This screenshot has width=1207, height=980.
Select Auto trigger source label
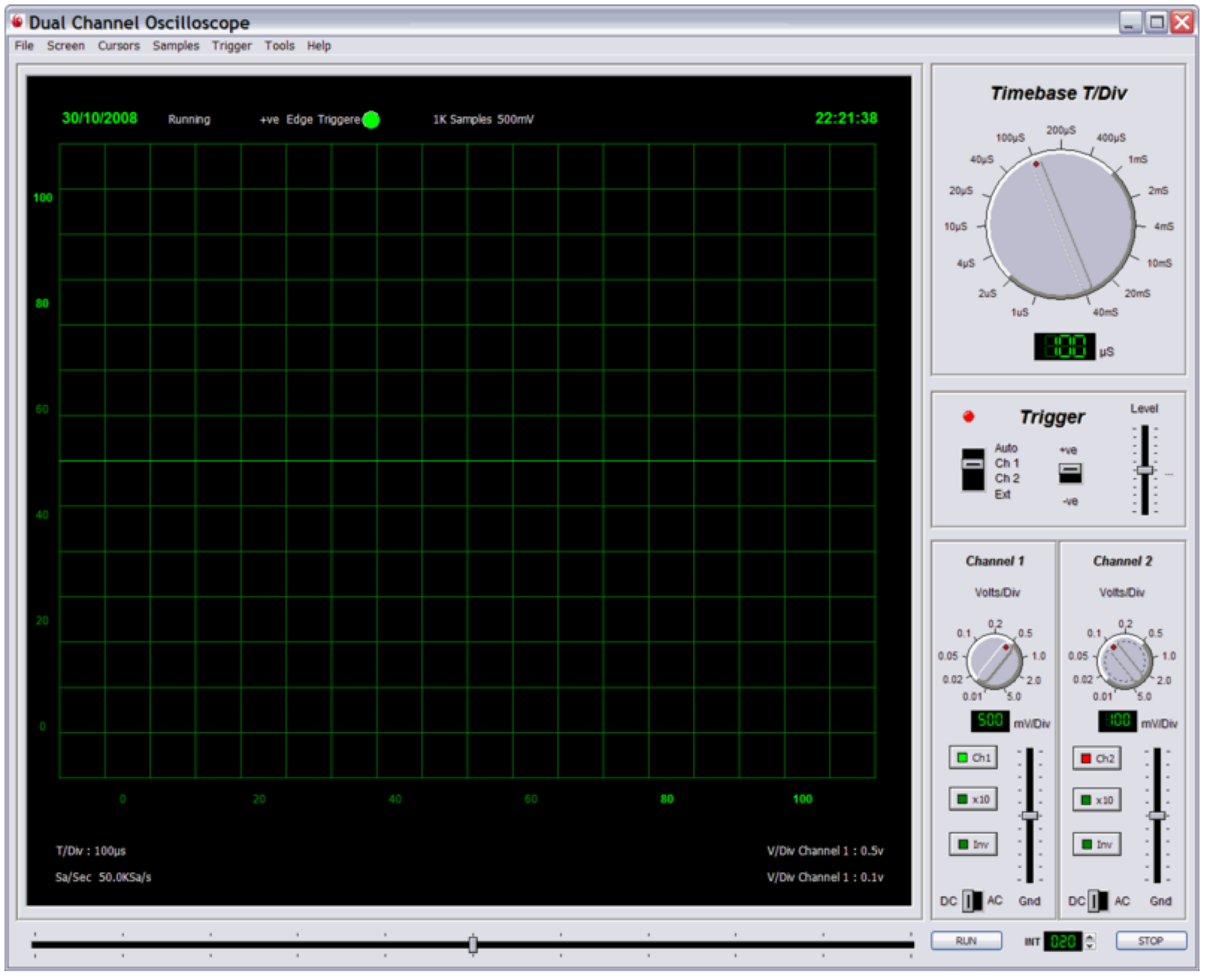coord(1005,448)
